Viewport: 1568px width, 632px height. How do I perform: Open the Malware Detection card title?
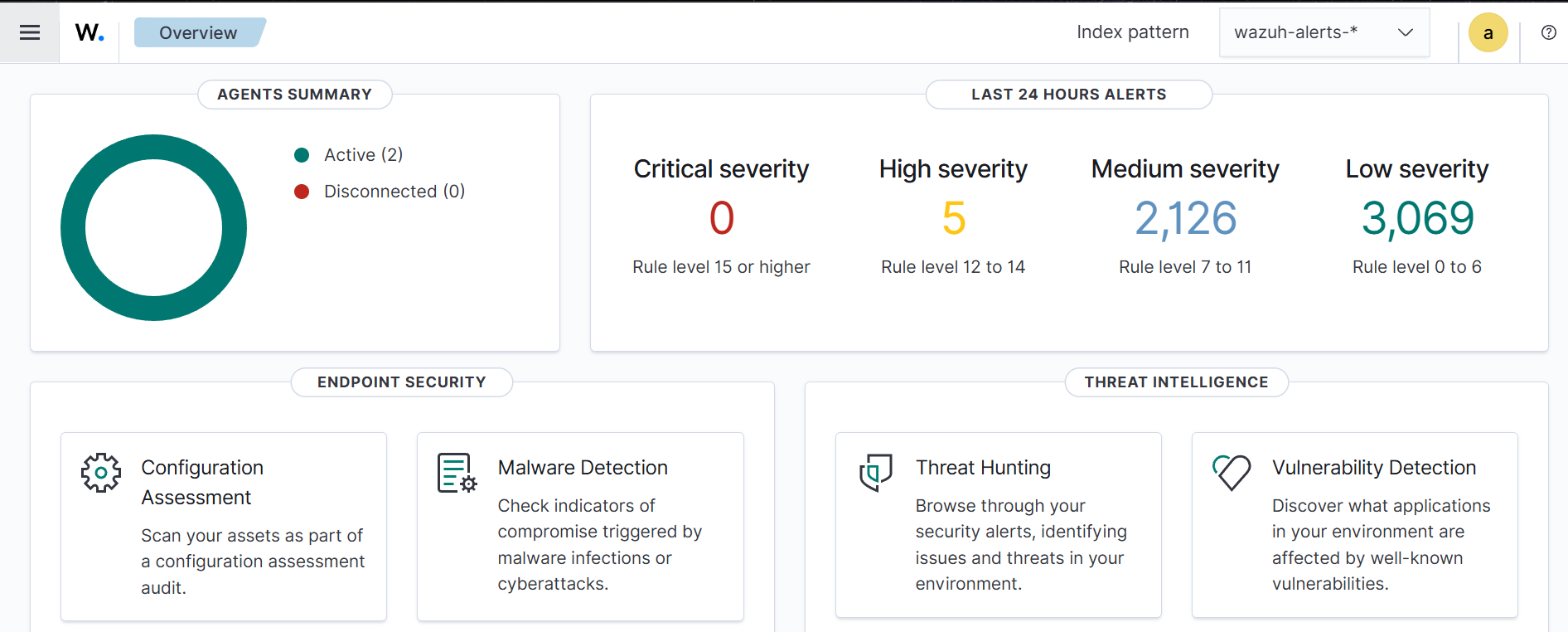point(583,468)
